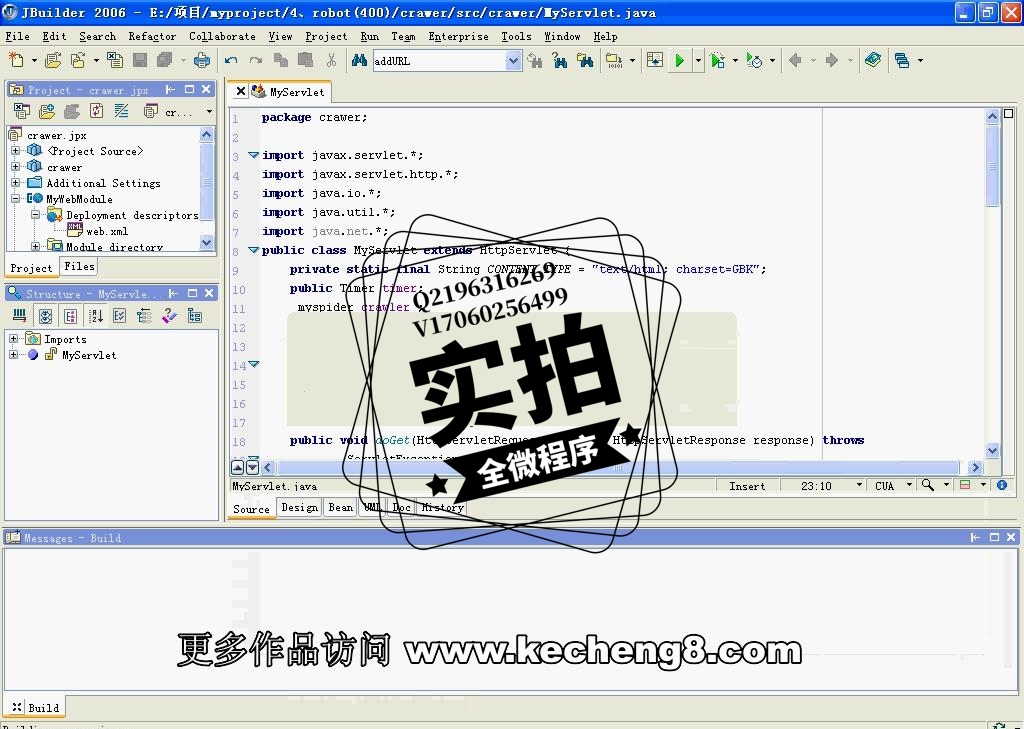Toggle the visibility filter button in Structure toolbar
Image resolution: width=1024 pixels, height=729 pixels.
click(x=45, y=317)
